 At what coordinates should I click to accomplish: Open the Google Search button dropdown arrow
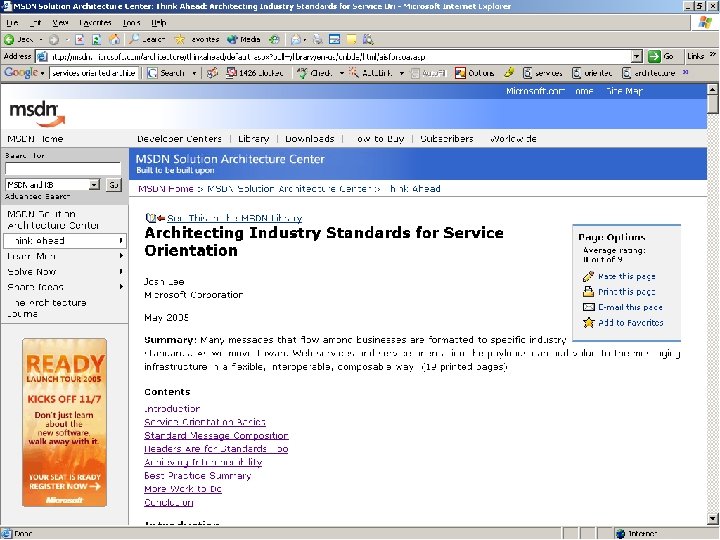[x=194, y=73]
